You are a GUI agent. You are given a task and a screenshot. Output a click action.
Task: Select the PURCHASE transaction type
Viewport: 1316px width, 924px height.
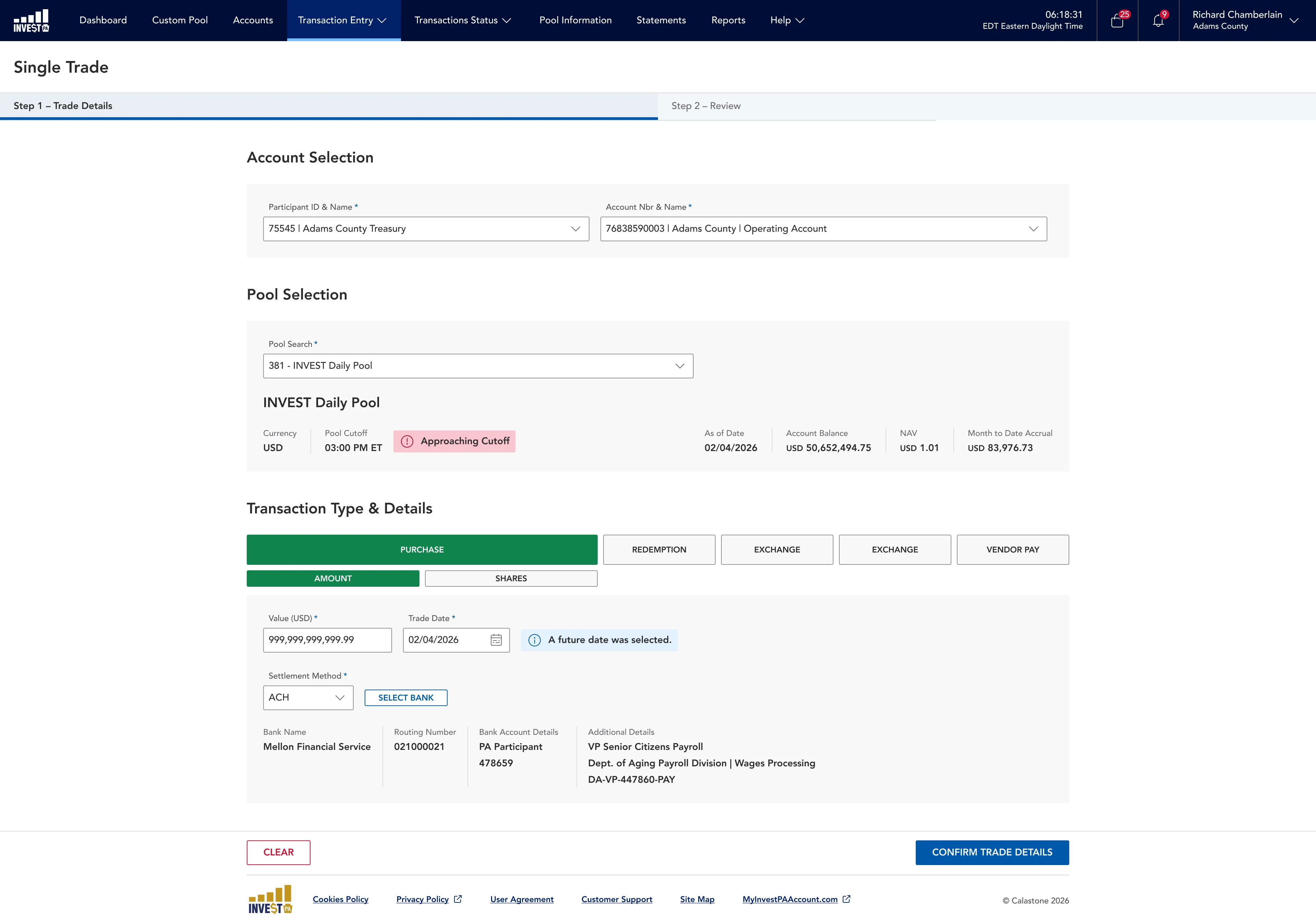422,550
